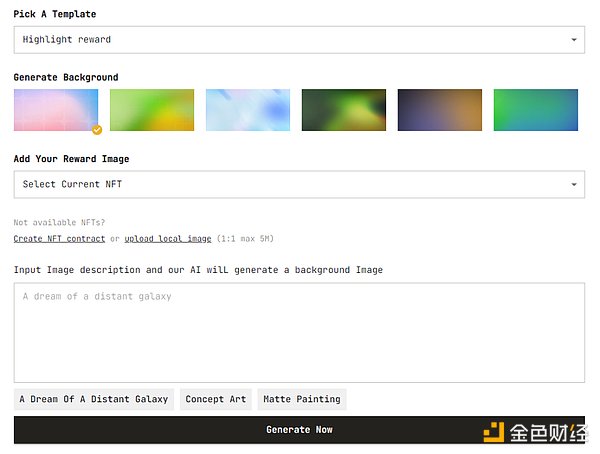The height and width of the screenshot is (454, 600).
Task: Open the Create NFT contract link
Action: pos(59,239)
